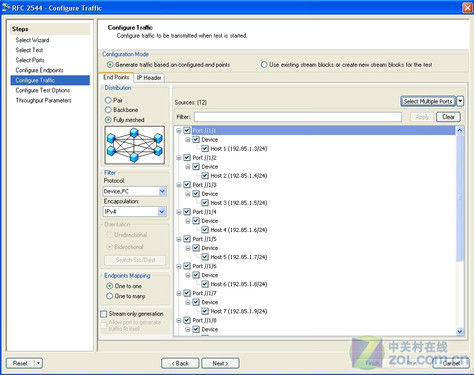The height and width of the screenshot is (375, 474).
Task: Go to Select Ports step
Action: 30,60
